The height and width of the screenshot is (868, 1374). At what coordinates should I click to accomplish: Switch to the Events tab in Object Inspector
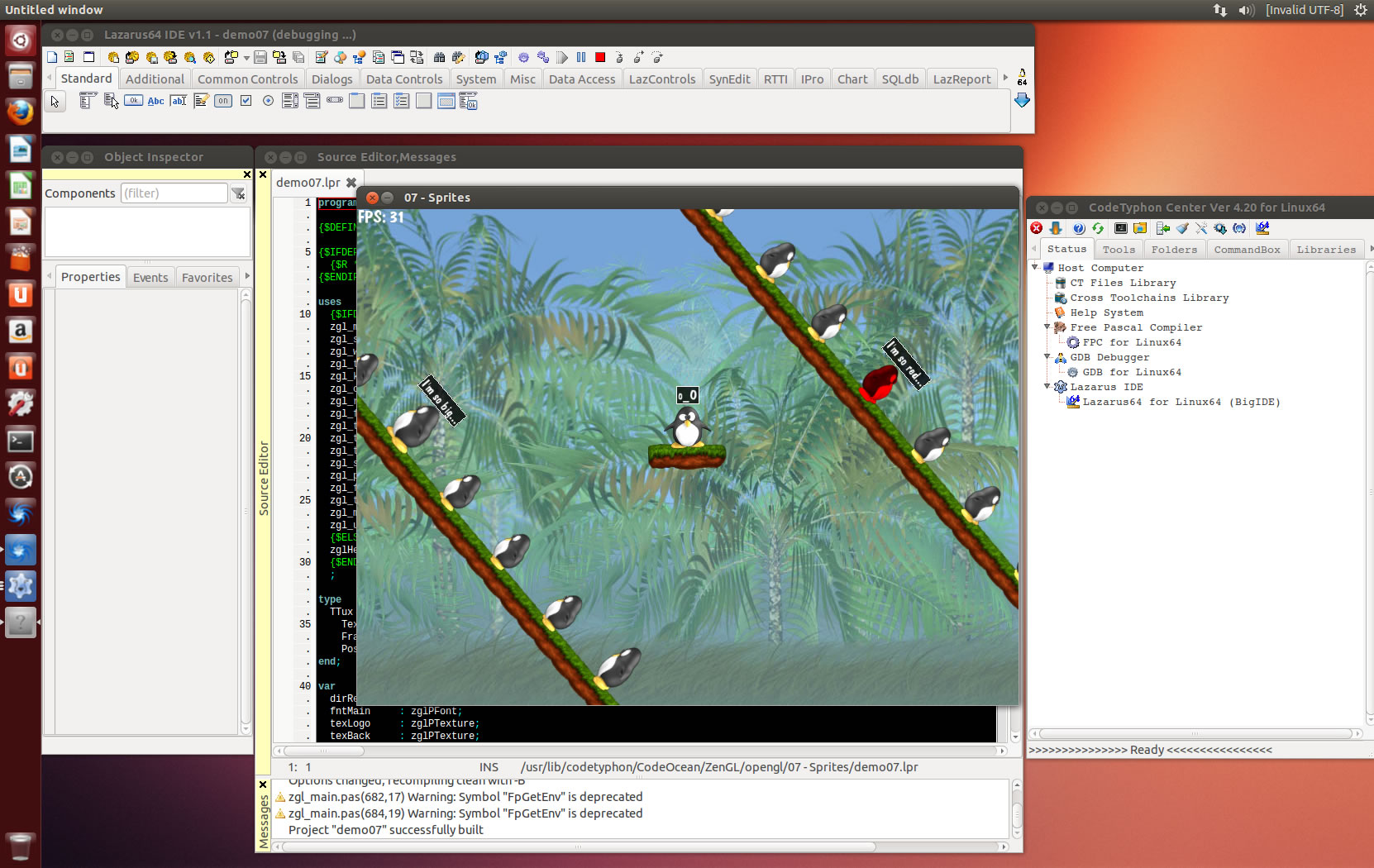[x=150, y=277]
